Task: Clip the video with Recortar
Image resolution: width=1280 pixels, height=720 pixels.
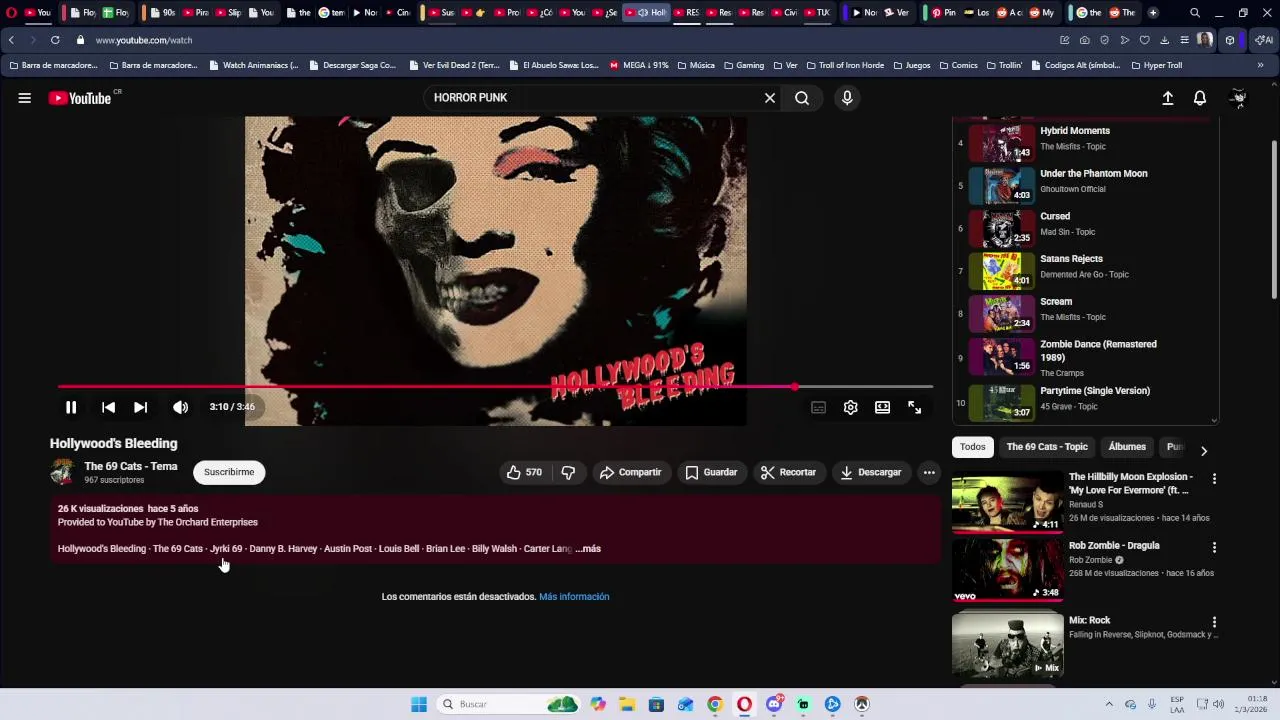Action: point(789,472)
